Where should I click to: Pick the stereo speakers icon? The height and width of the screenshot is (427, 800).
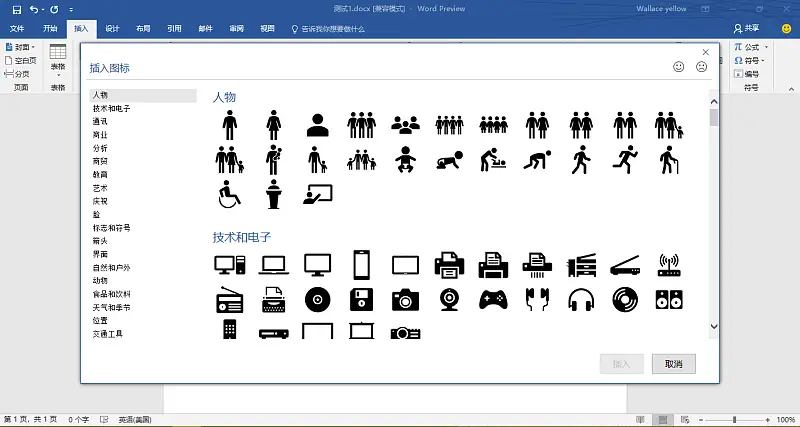click(x=669, y=300)
